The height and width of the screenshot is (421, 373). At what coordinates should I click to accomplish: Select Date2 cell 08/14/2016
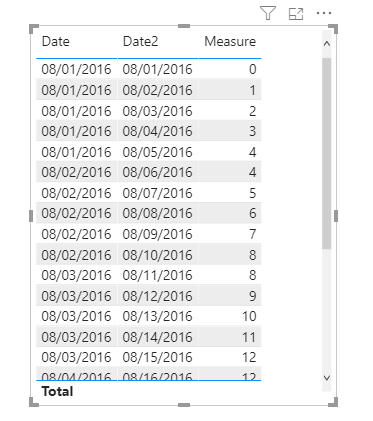(x=157, y=337)
